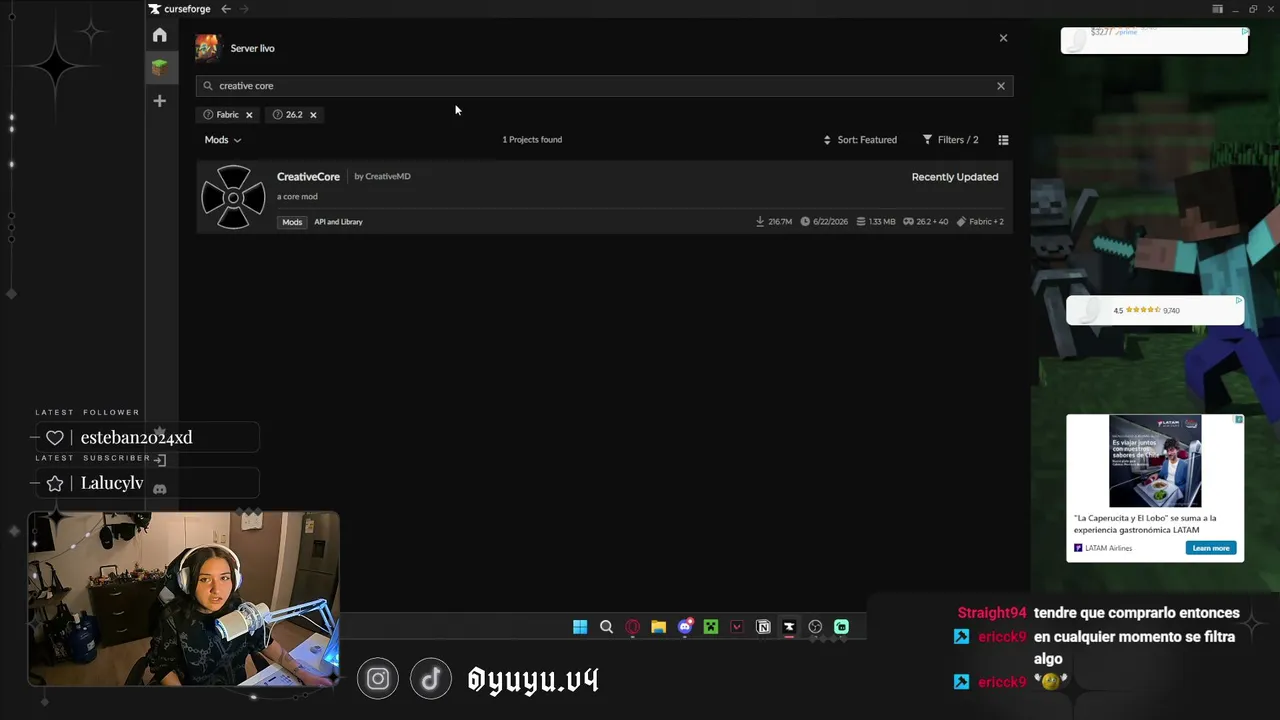Open the red chevron app in taskbar
Viewport: 1280px width, 720px height.
click(x=737, y=627)
